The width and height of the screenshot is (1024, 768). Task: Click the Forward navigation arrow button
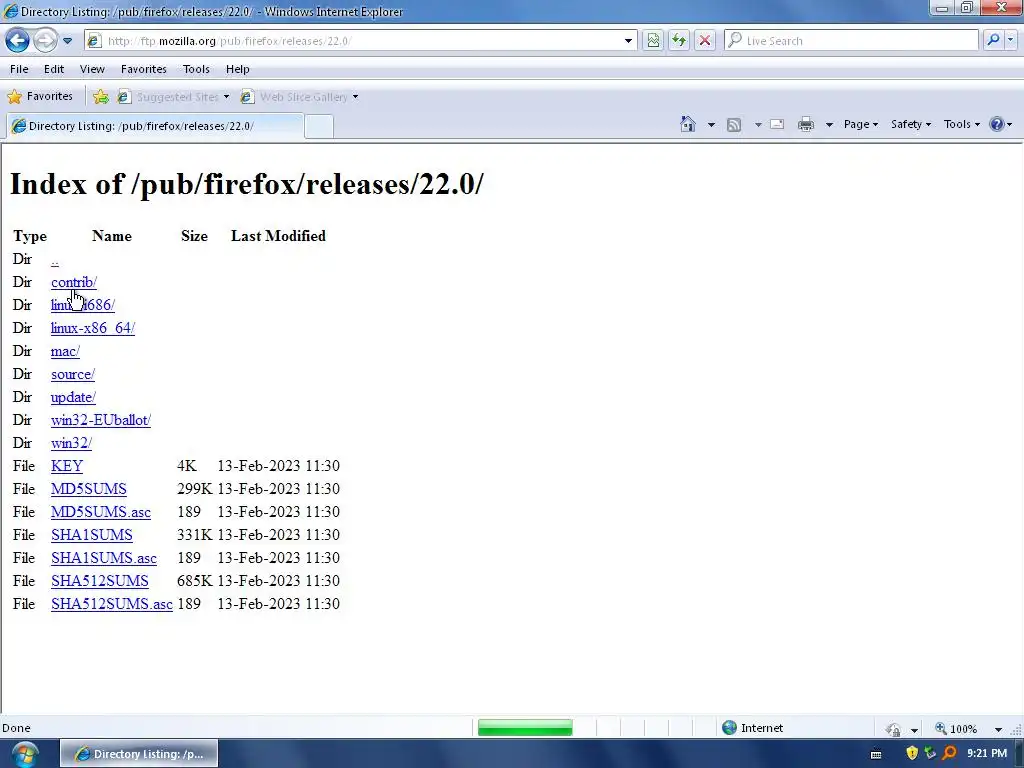45,40
